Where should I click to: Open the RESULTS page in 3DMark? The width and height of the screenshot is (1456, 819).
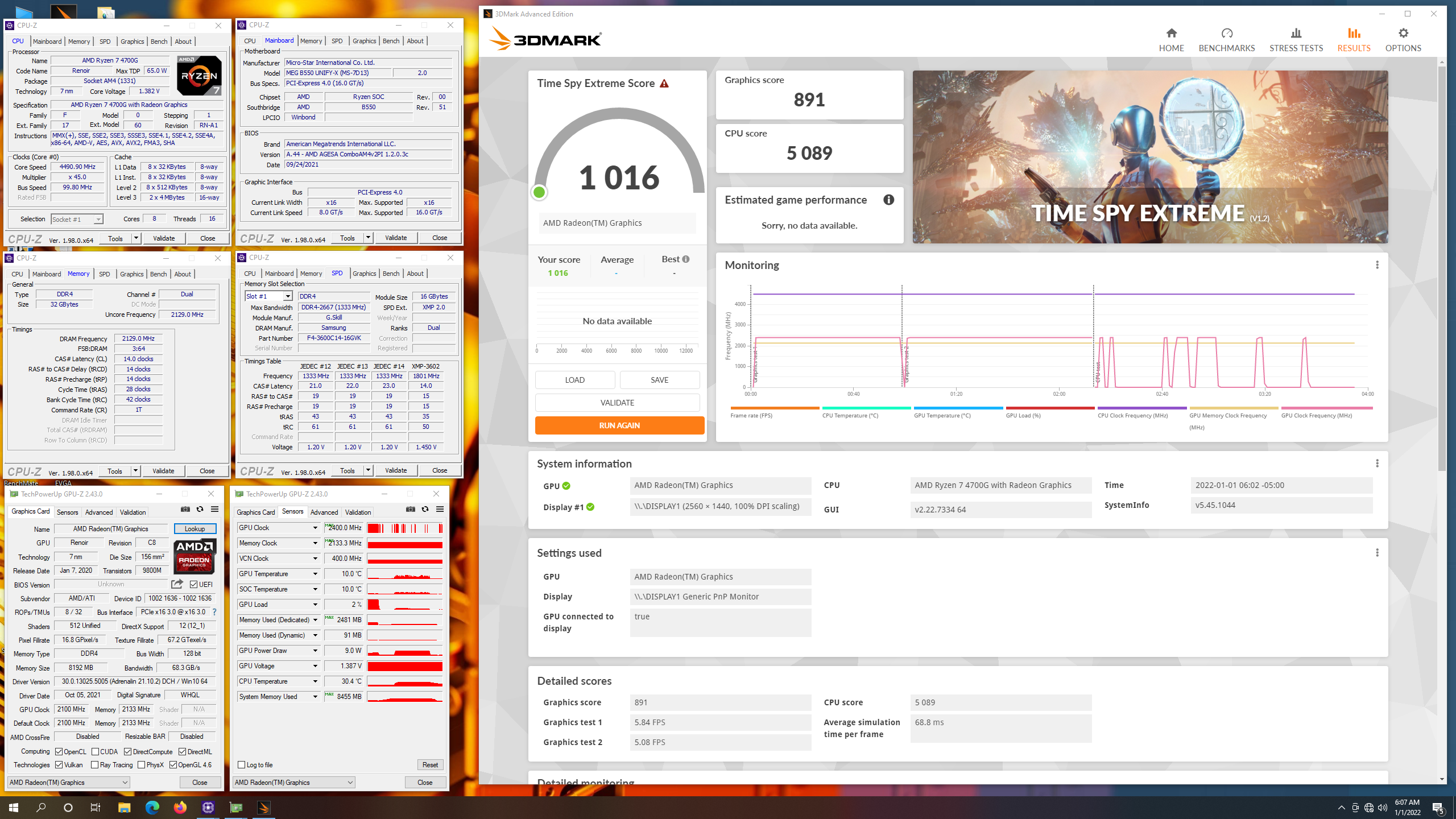[1354, 40]
